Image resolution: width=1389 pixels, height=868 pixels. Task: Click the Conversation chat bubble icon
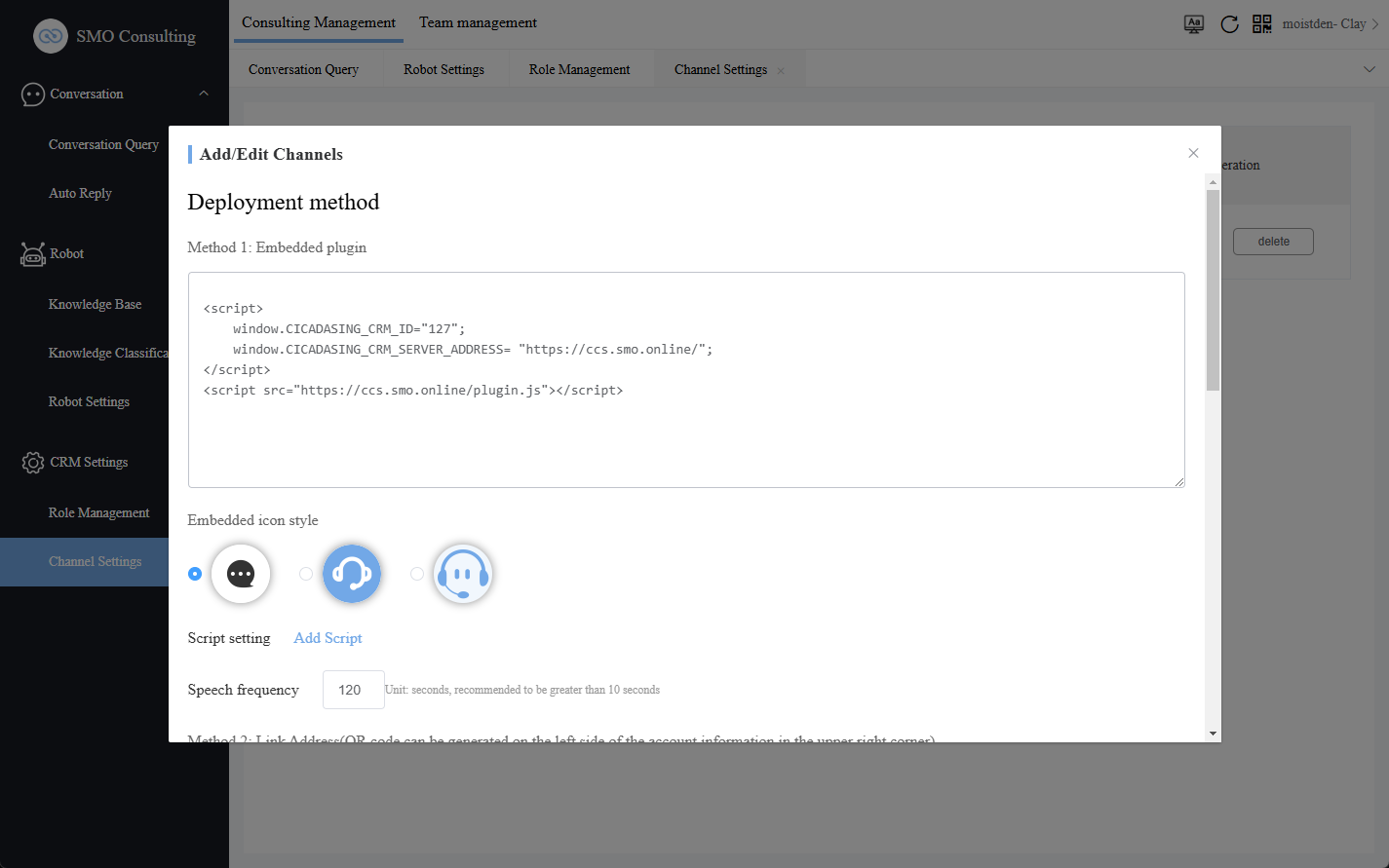[33, 94]
